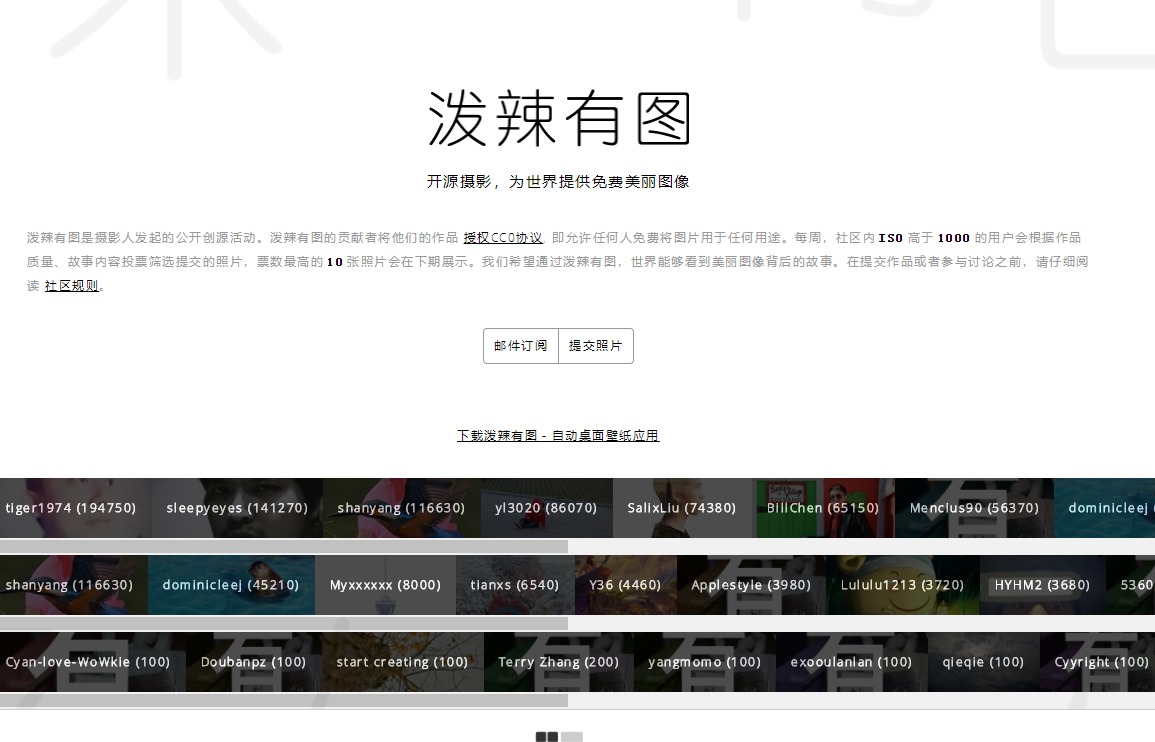Screen dimensions: 1155x742
Task: Open the Terry Zhang (200) tile
Action: (559, 662)
